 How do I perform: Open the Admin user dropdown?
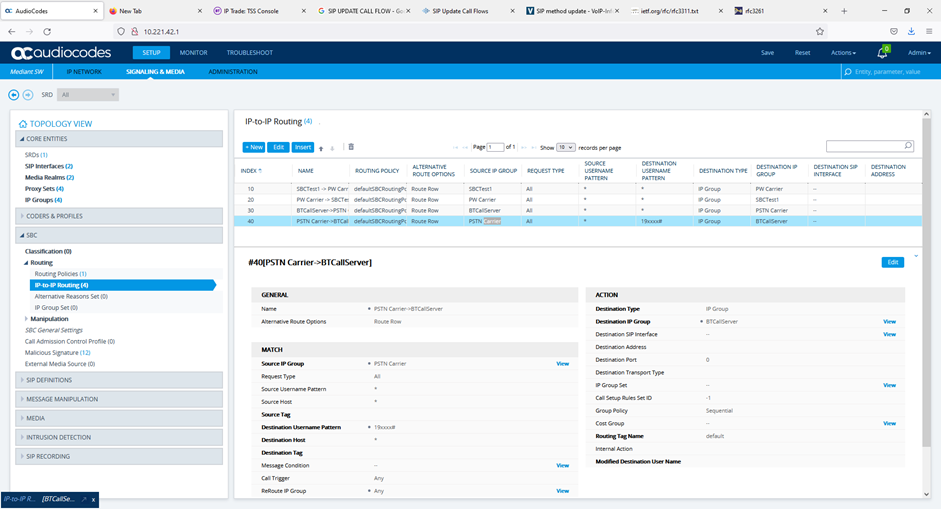coord(919,53)
